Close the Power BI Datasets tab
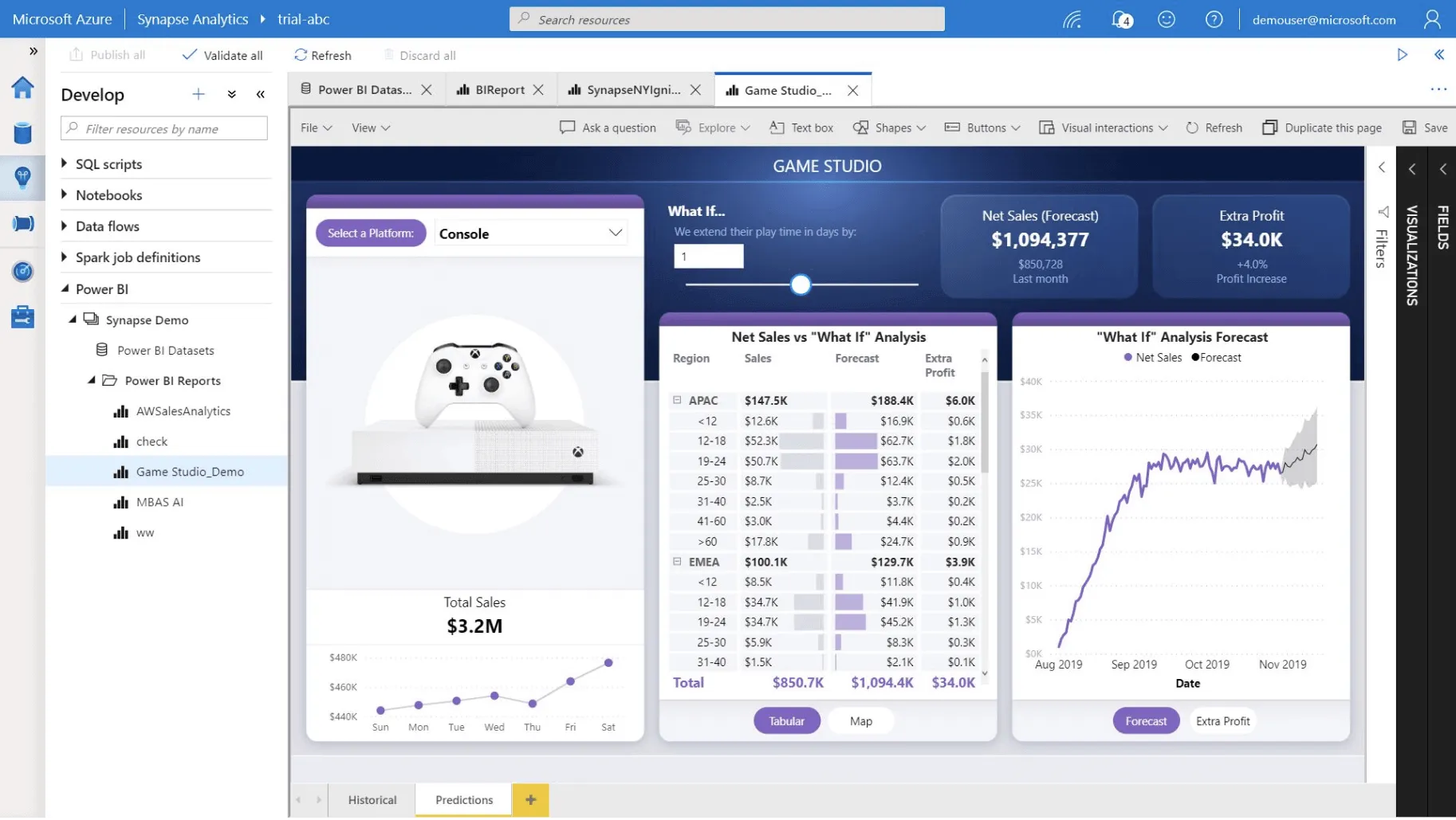 pos(427,90)
